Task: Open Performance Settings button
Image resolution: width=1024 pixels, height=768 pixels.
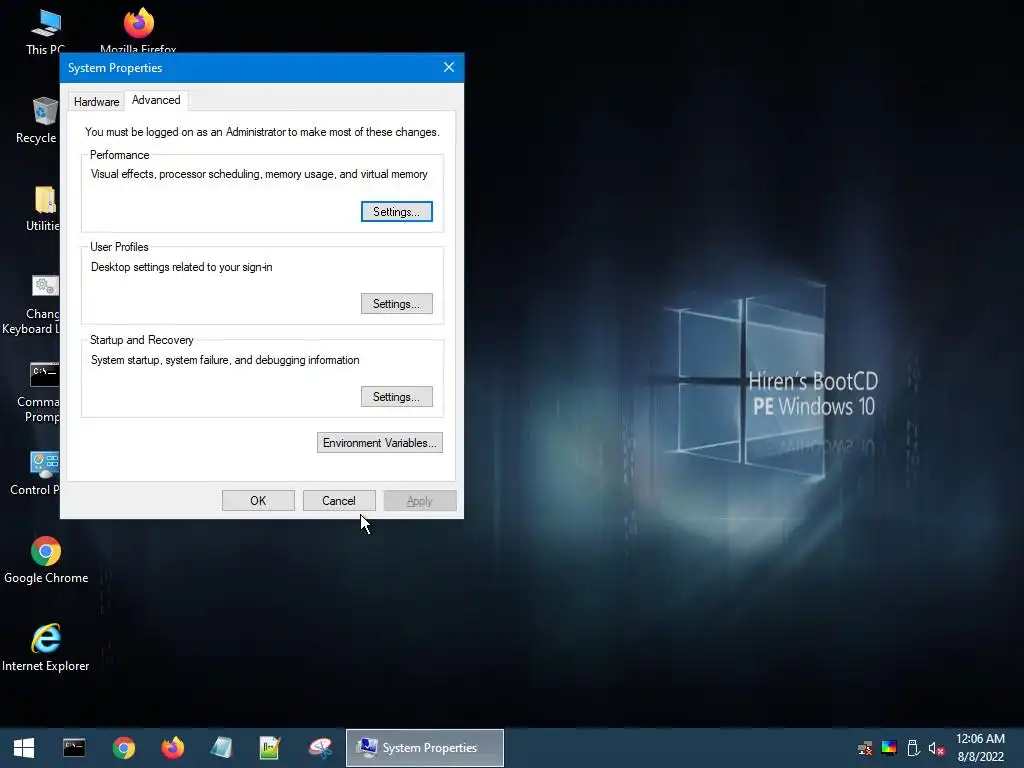Action: 396,212
